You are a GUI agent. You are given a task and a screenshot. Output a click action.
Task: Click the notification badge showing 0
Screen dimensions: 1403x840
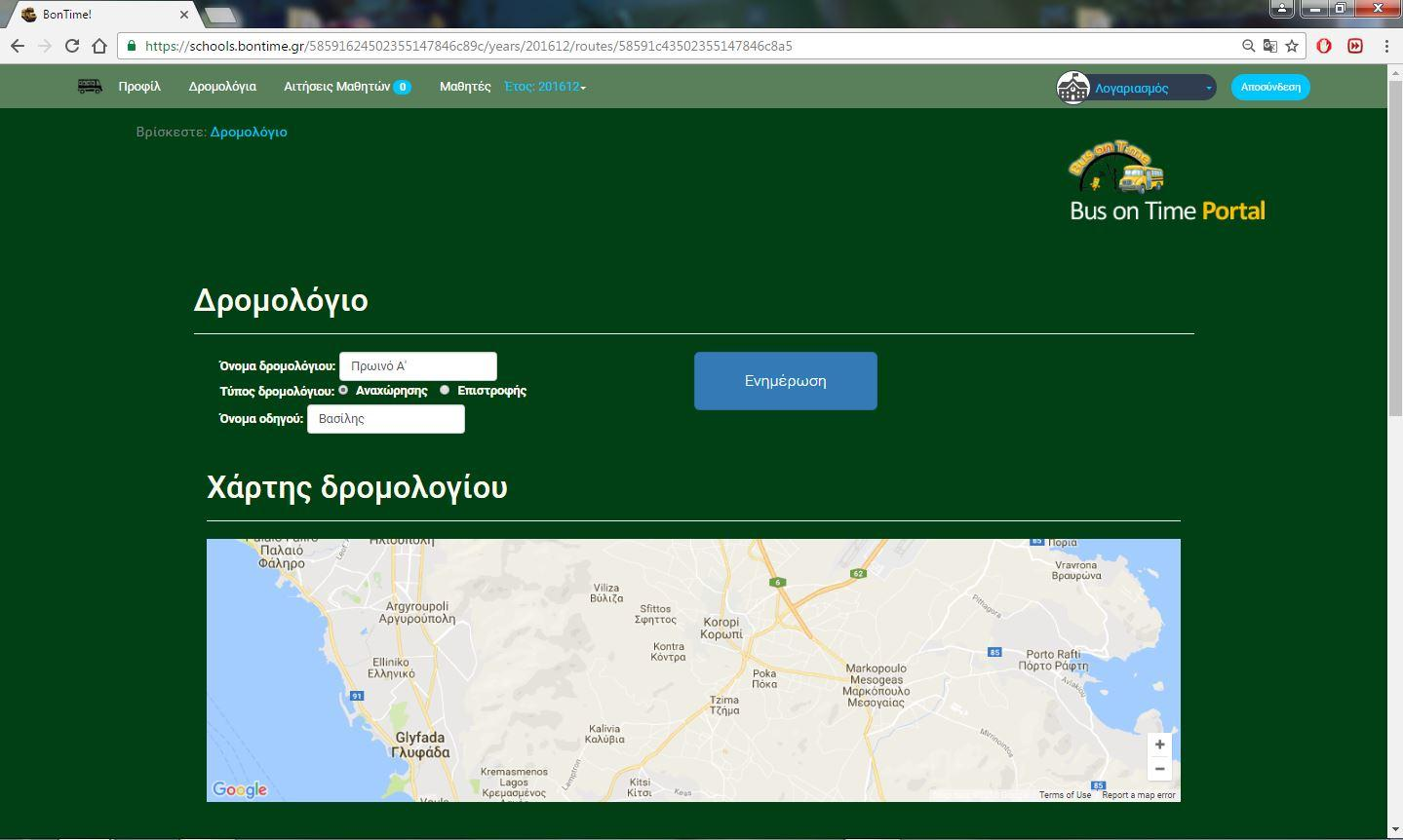[402, 87]
